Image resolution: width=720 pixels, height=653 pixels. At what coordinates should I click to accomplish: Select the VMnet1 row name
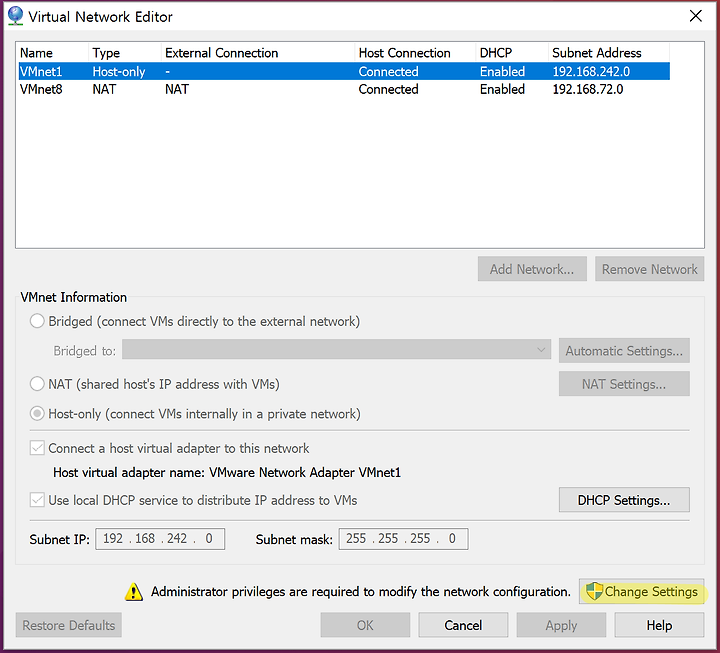click(41, 72)
